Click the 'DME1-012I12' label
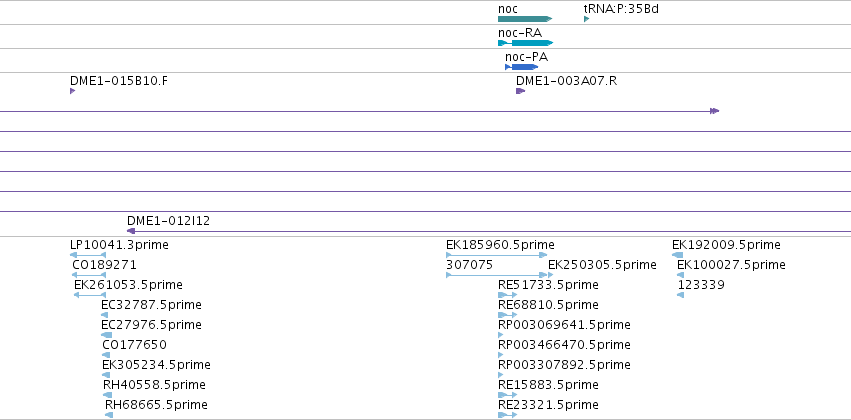The height and width of the screenshot is (420, 851). [168, 221]
